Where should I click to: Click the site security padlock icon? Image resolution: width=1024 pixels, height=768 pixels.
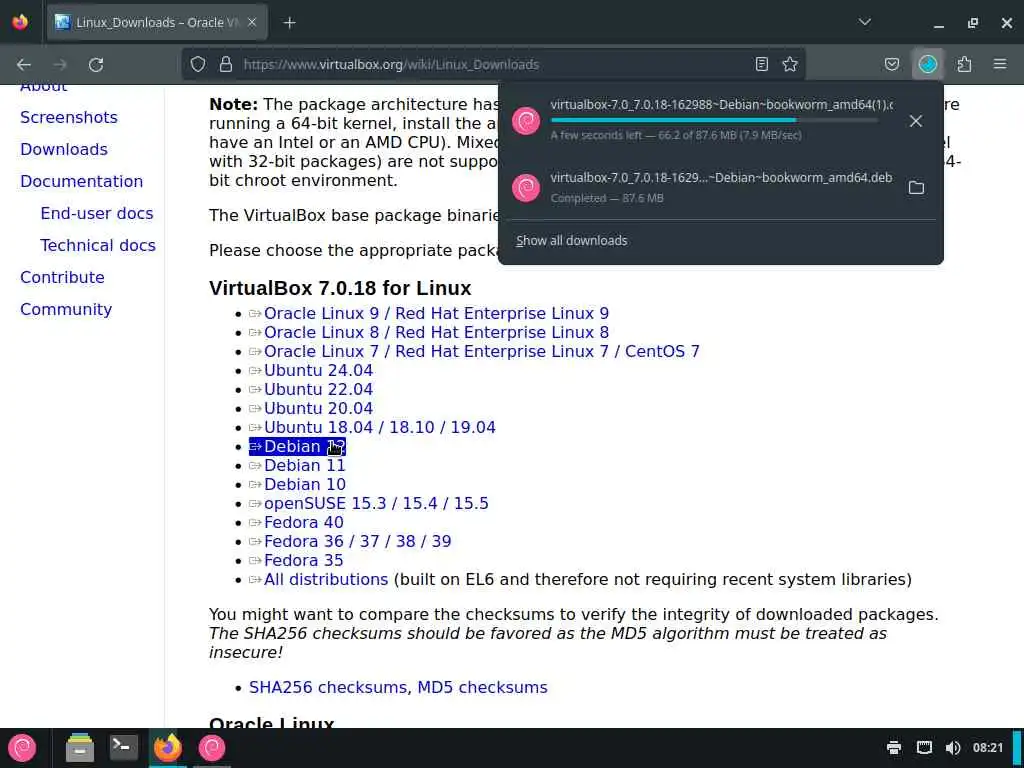(226, 64)
